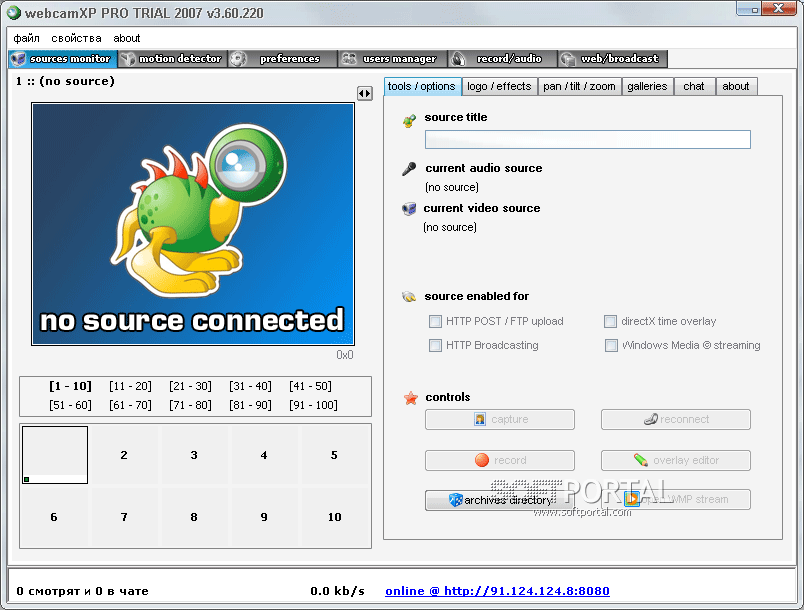Select source range [71 - 80]

point(190,405)
